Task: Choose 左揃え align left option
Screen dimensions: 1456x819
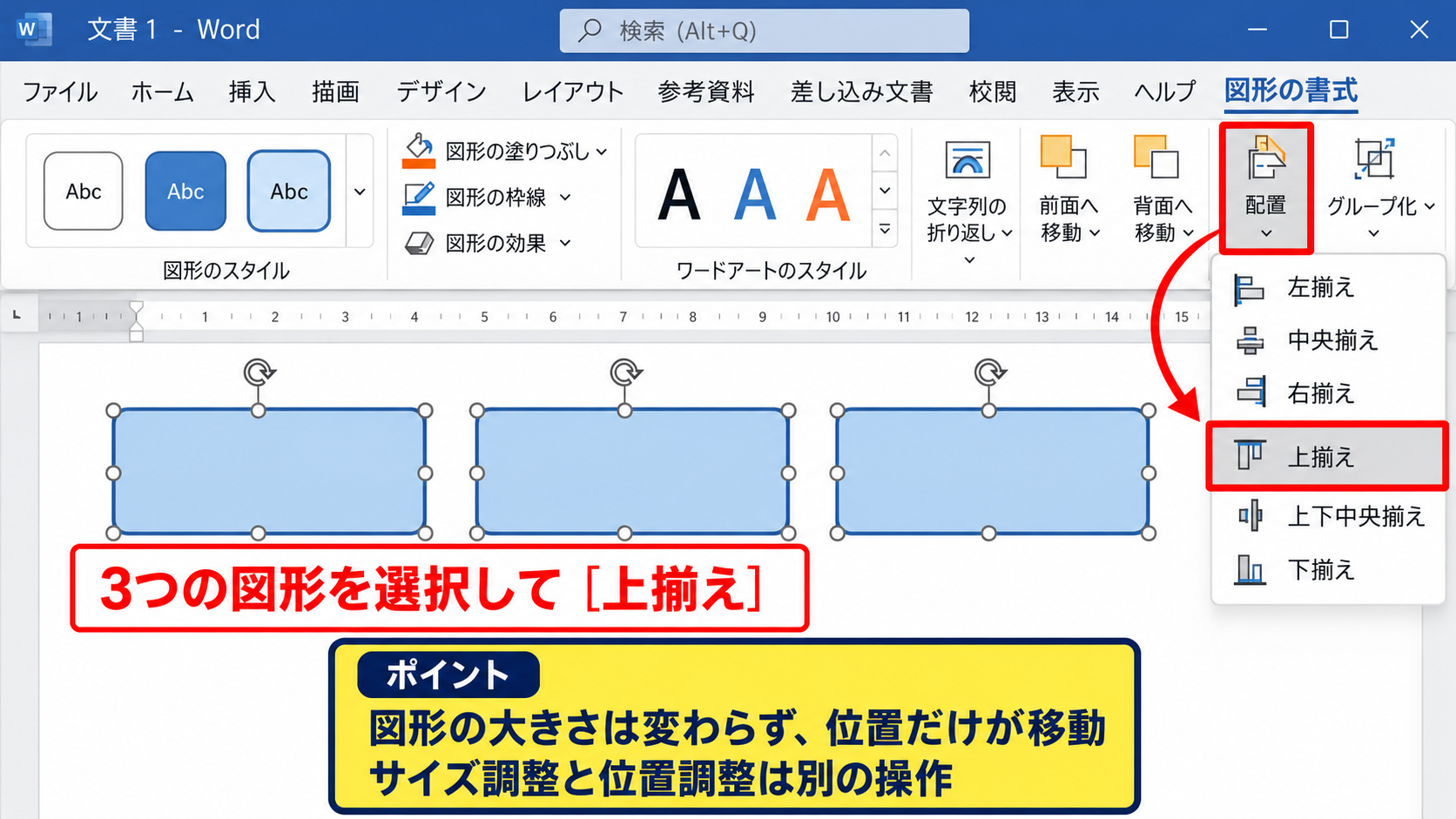Action: (1328, 287)
